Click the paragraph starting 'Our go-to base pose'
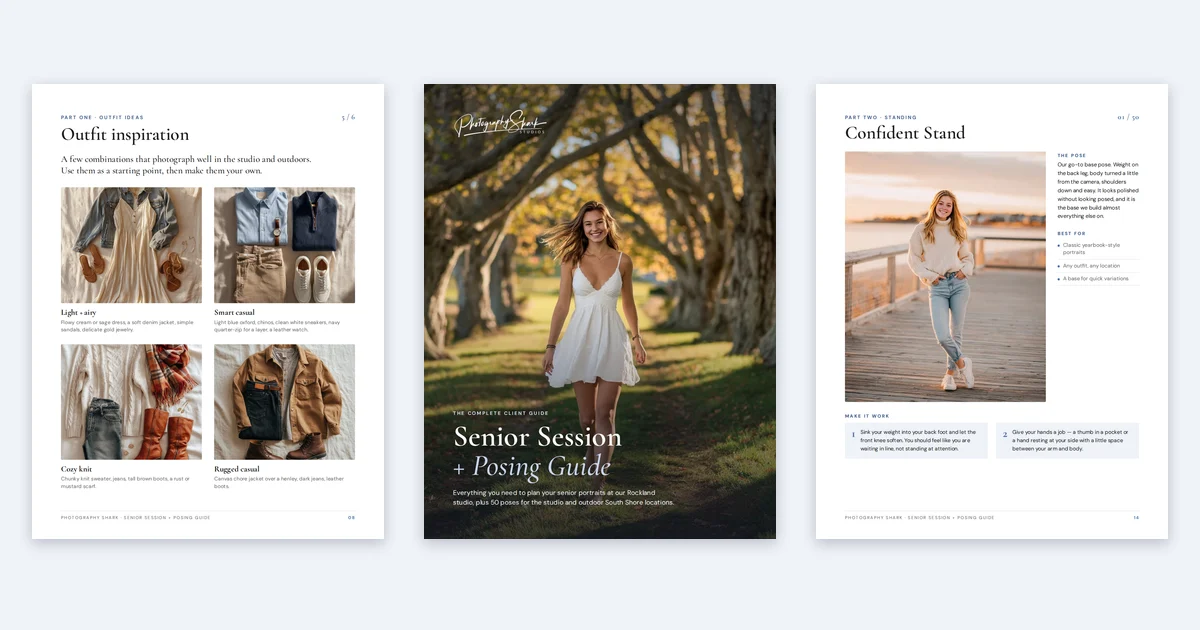Viewport: 1200px width, 630px height. 1098,190
